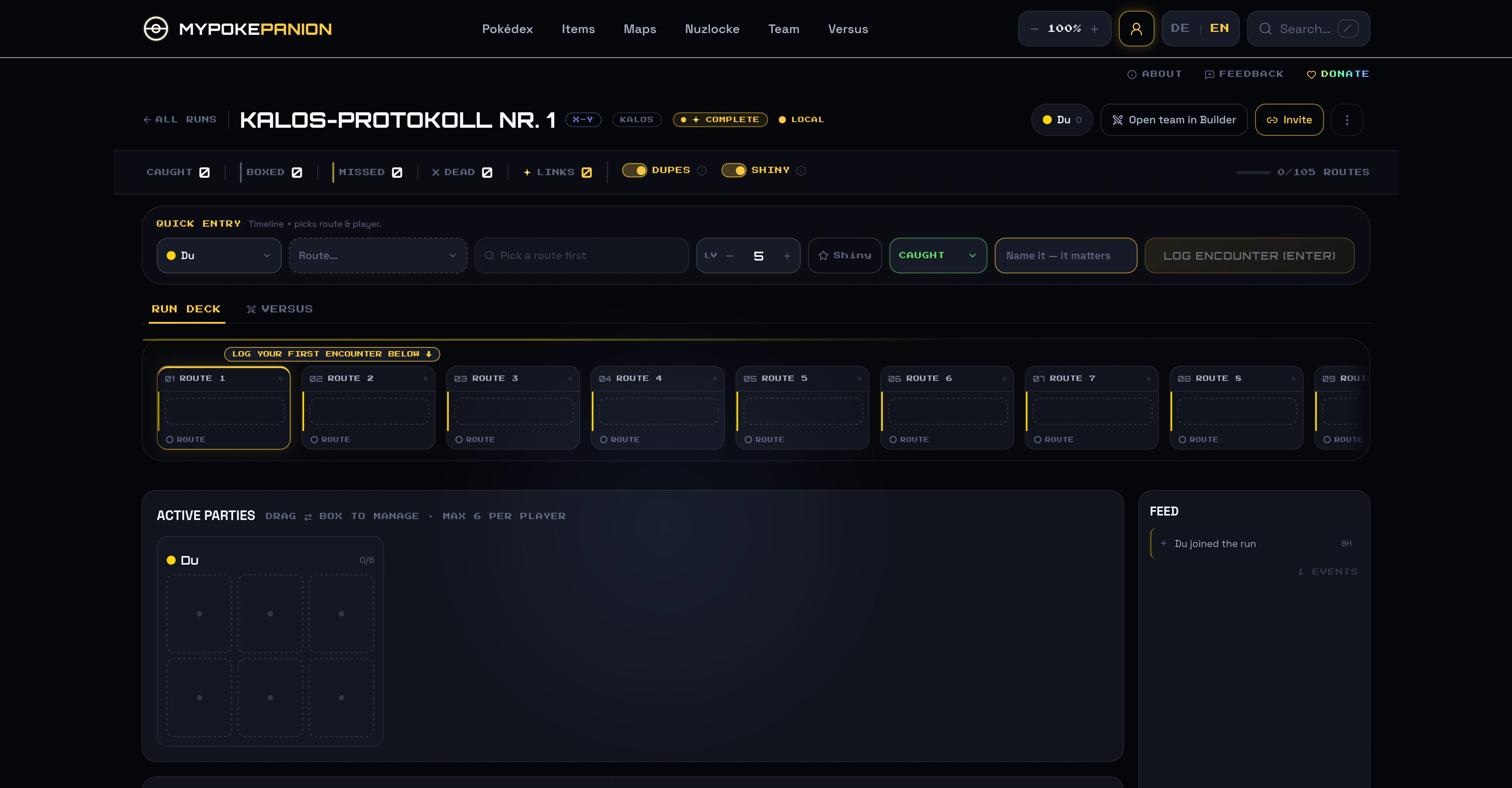Viewport: 1512px width, 788px height.
Task: Select Route radio on Route 5 card
Action: pyautogui.click(x=748, y=440)
